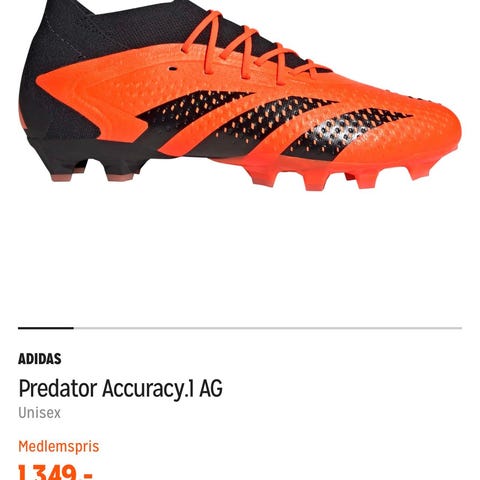
Task: Click the empty white area below the boot
Action: tap(240, 257)
